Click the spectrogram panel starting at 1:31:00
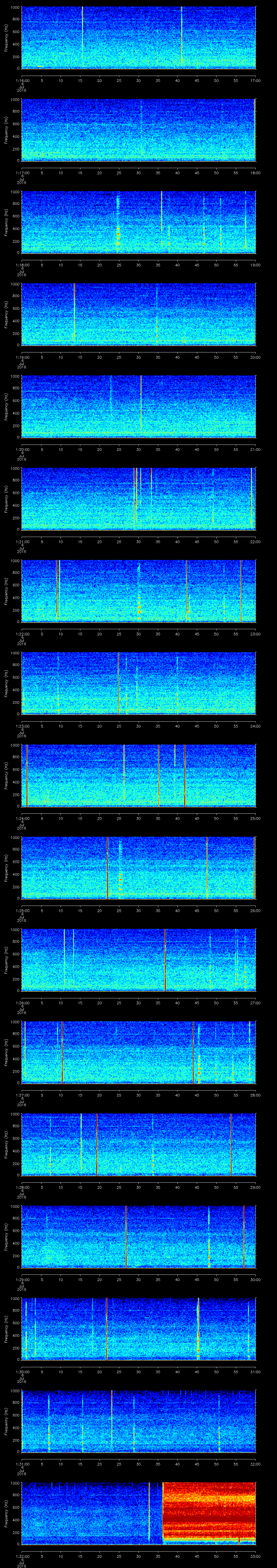 pyautogui.click(x=139, y=1421)
